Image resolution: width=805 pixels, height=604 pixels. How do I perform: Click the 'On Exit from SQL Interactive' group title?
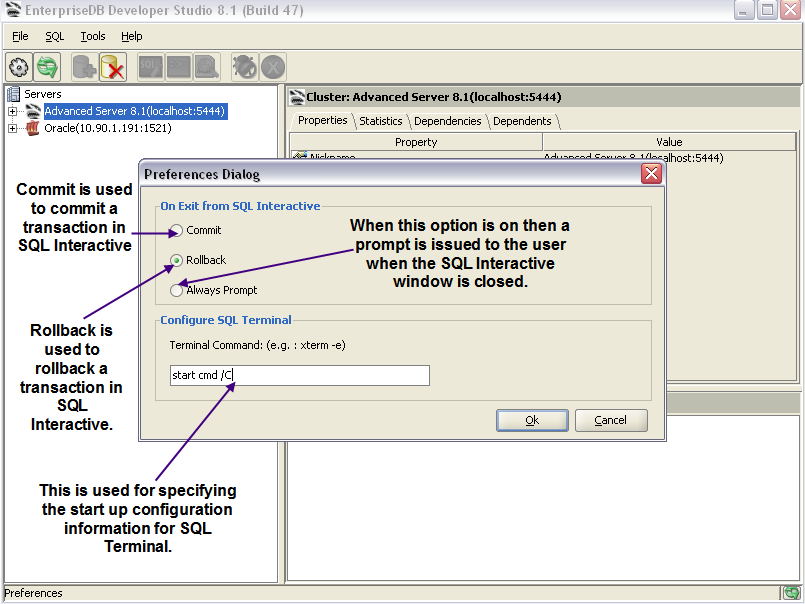click(x=240, y=206)
